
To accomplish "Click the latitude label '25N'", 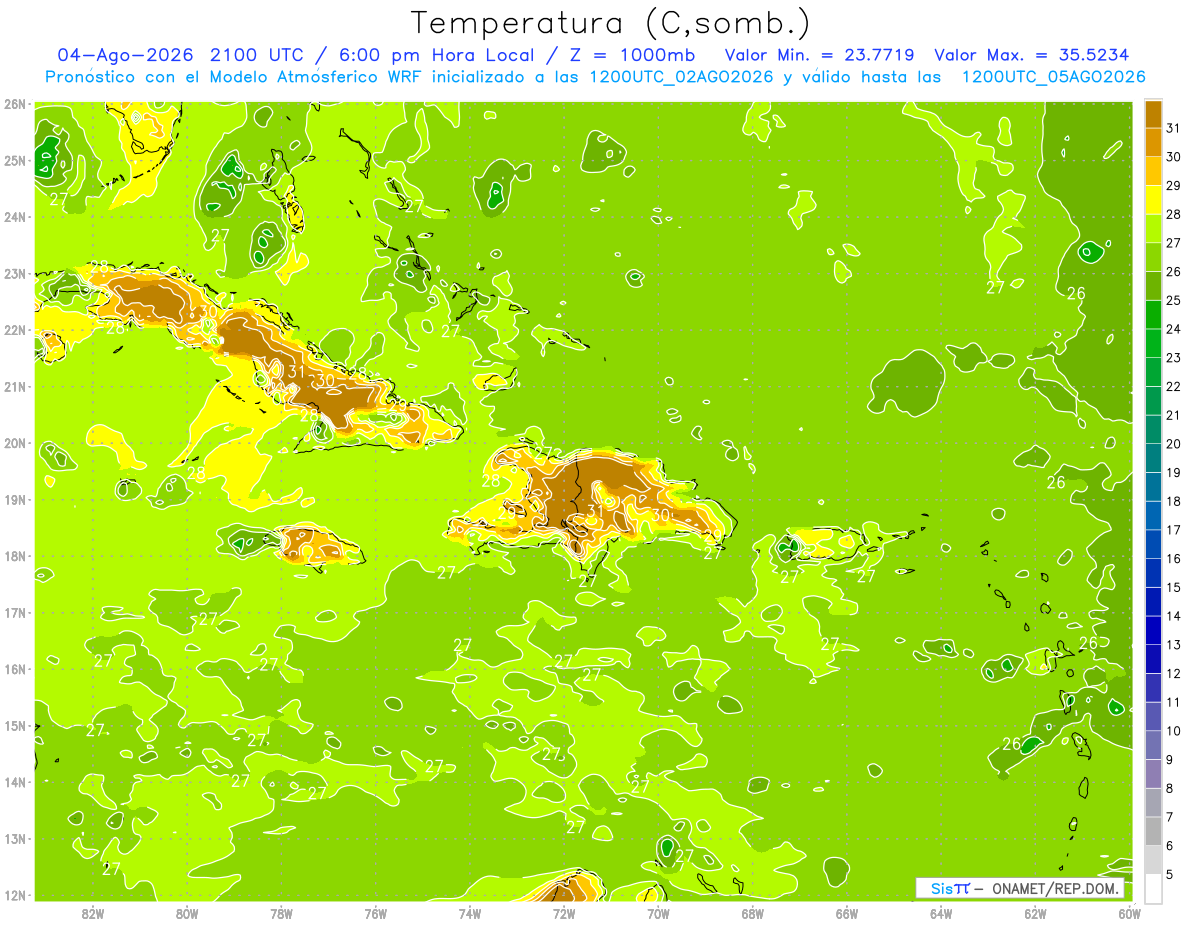I will tap(15, 160).
